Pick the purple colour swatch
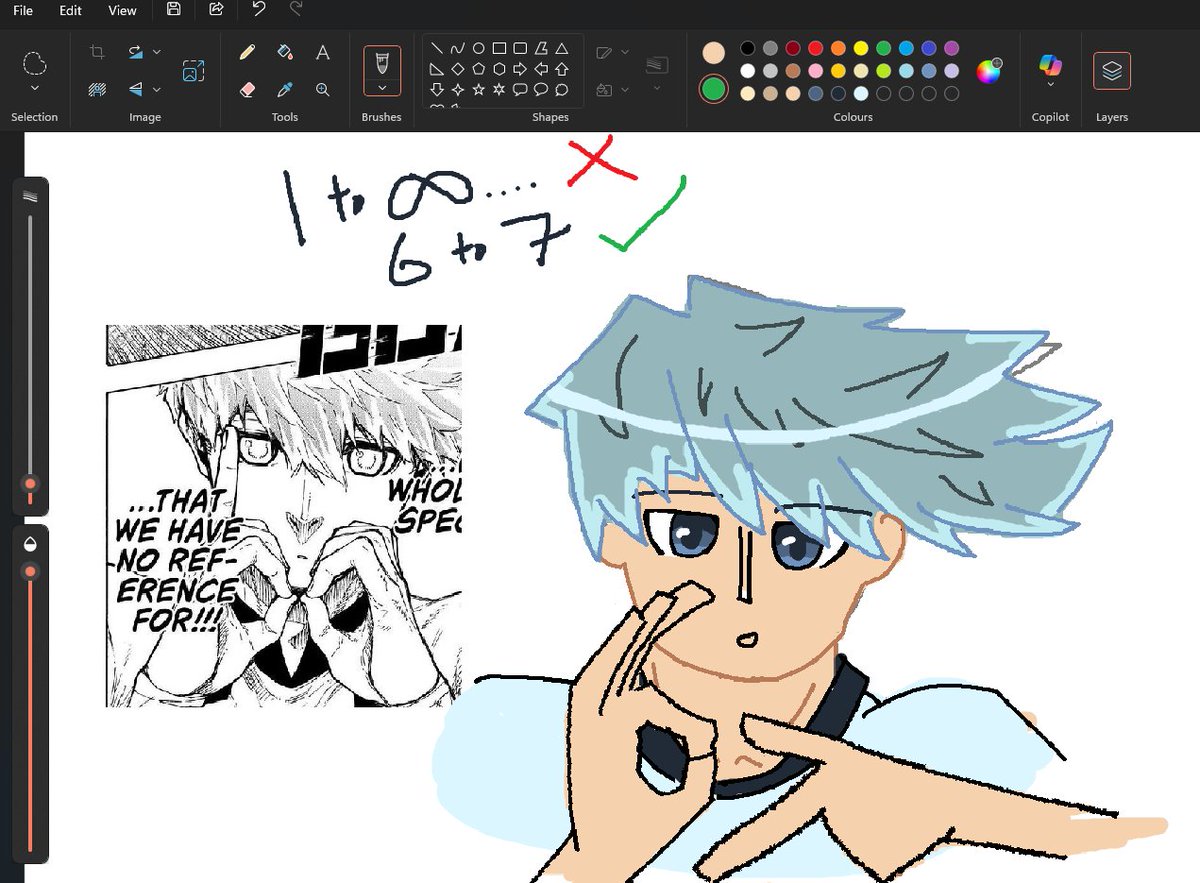 point(951,48)
